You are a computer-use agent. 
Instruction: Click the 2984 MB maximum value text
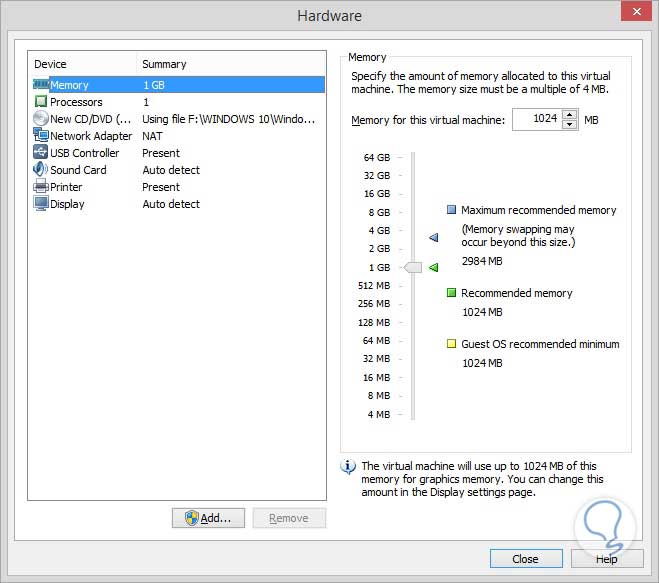[482, 261]
